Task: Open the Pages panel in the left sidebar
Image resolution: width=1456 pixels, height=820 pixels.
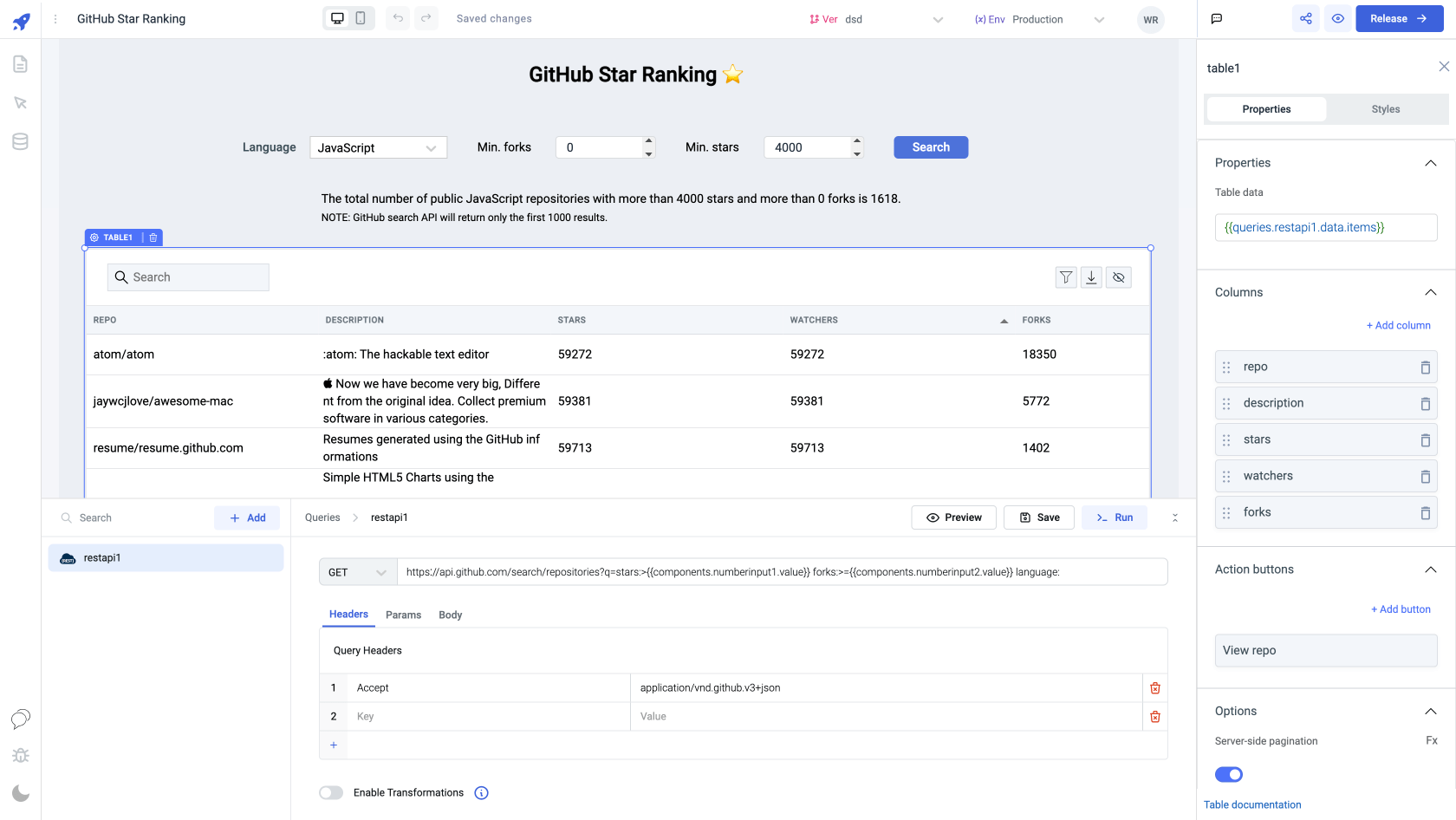Action: coord(20,63)
